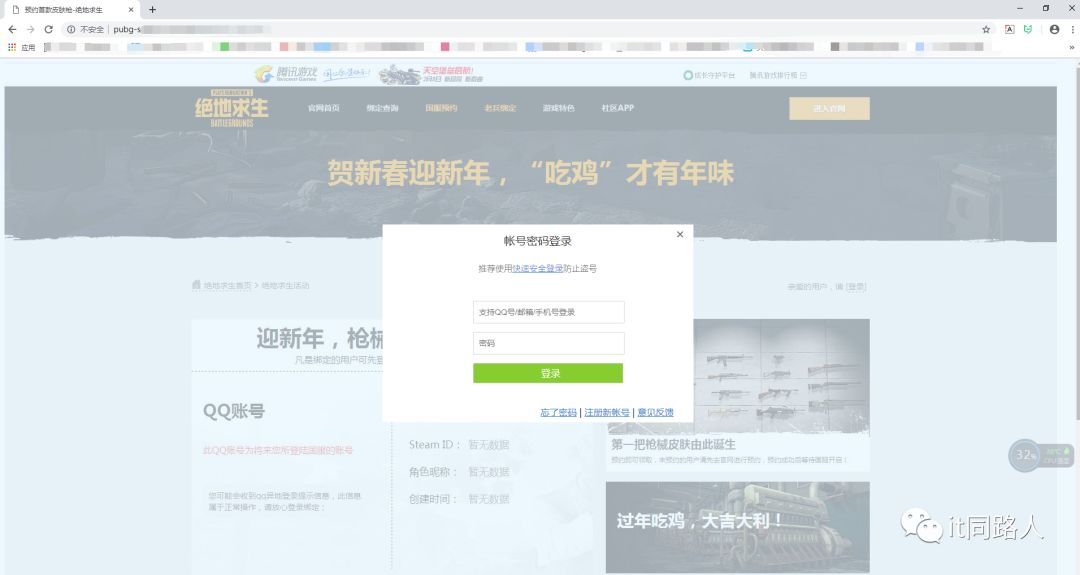Click the 过年吃鸡，大吉大利 banner image
Image resolution: width=1080 pixels, height=575 pixels.
738,527
